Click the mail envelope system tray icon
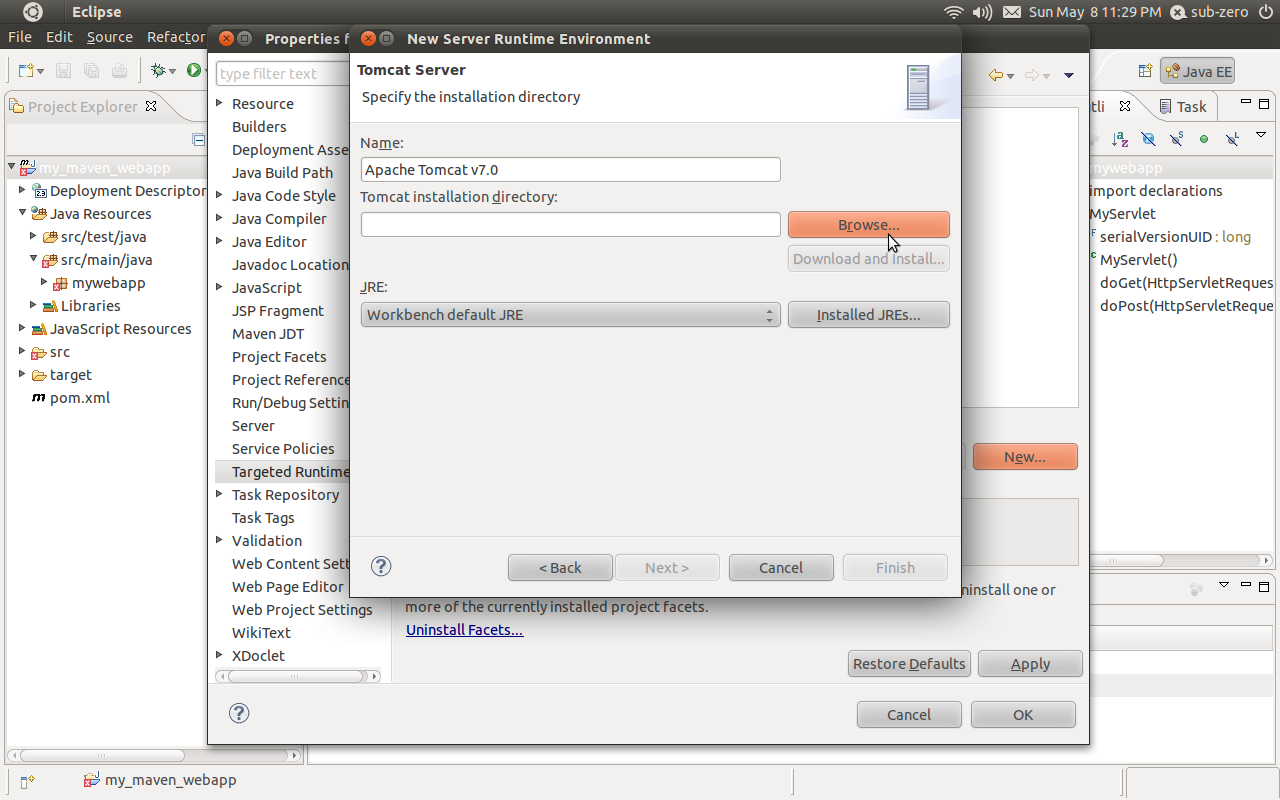The width and height of the screenshot is (1280, 800). pyautogui.click(x=1012, y=12)
